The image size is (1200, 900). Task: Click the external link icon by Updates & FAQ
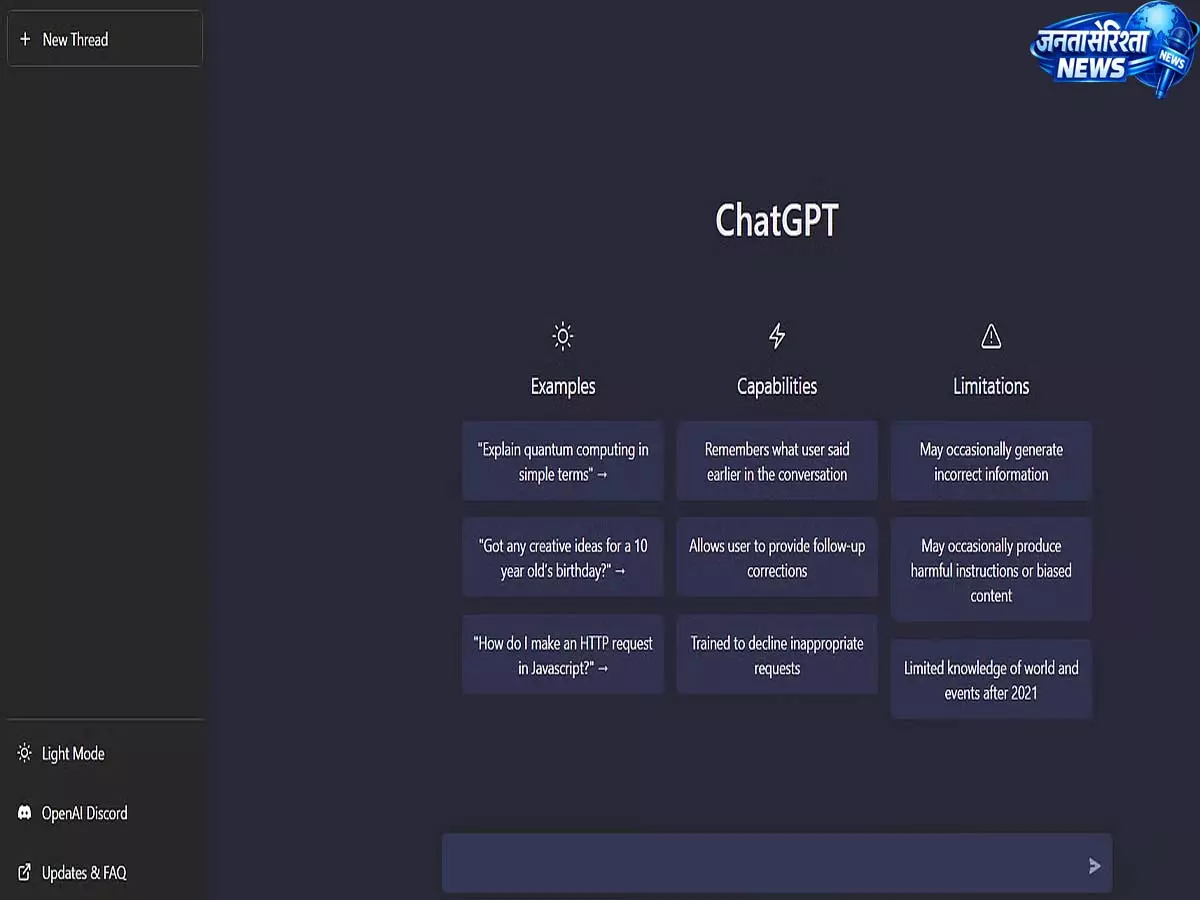pos(25,873)
